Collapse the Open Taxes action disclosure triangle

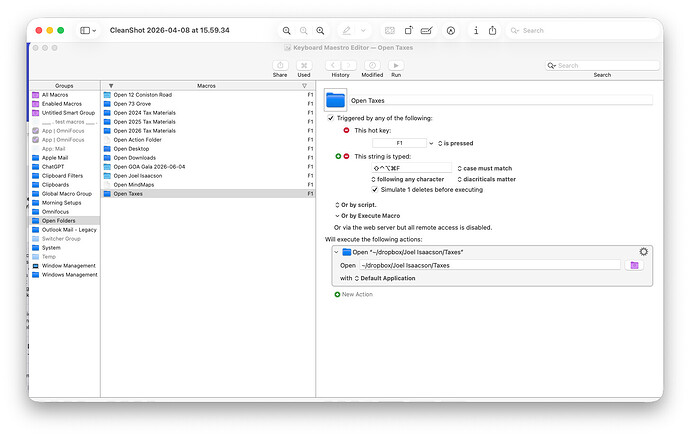tap(335, 252)
